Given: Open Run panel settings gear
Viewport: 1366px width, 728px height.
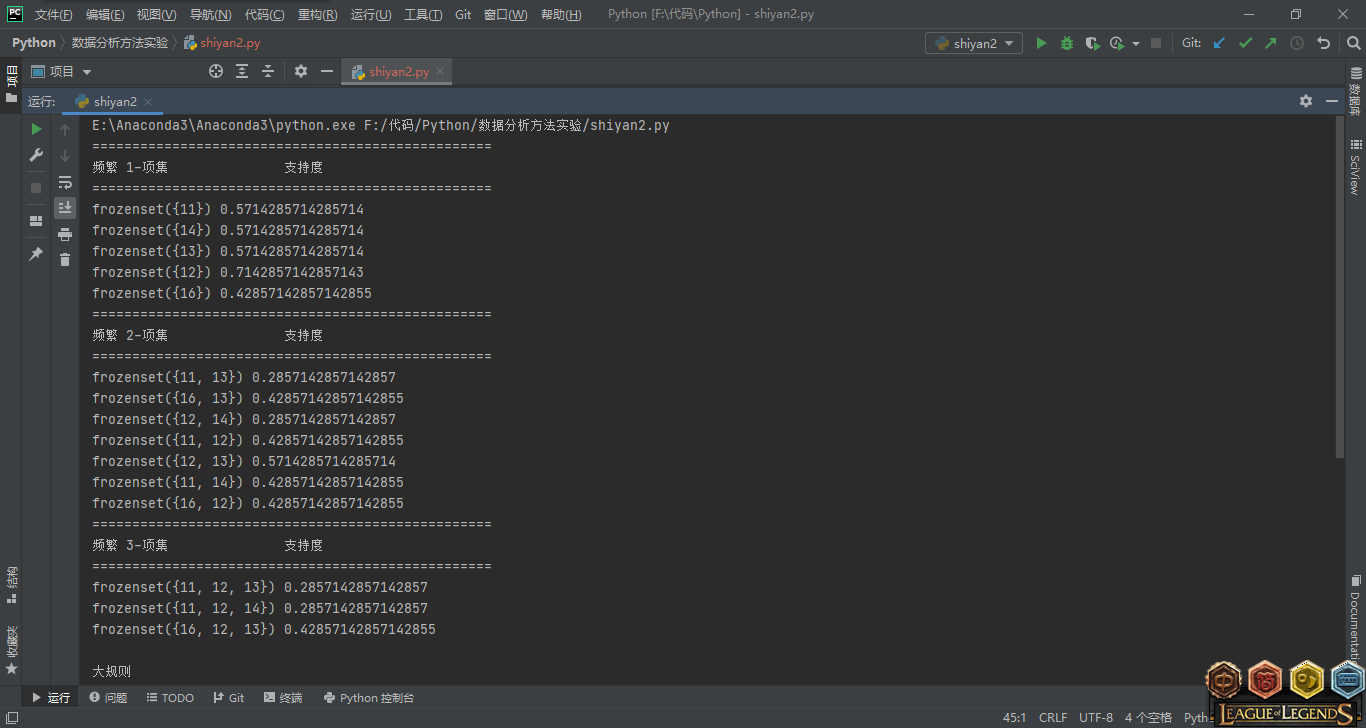Looking at the screenshot, I should pyautogui.click(x=1305, y=101).
